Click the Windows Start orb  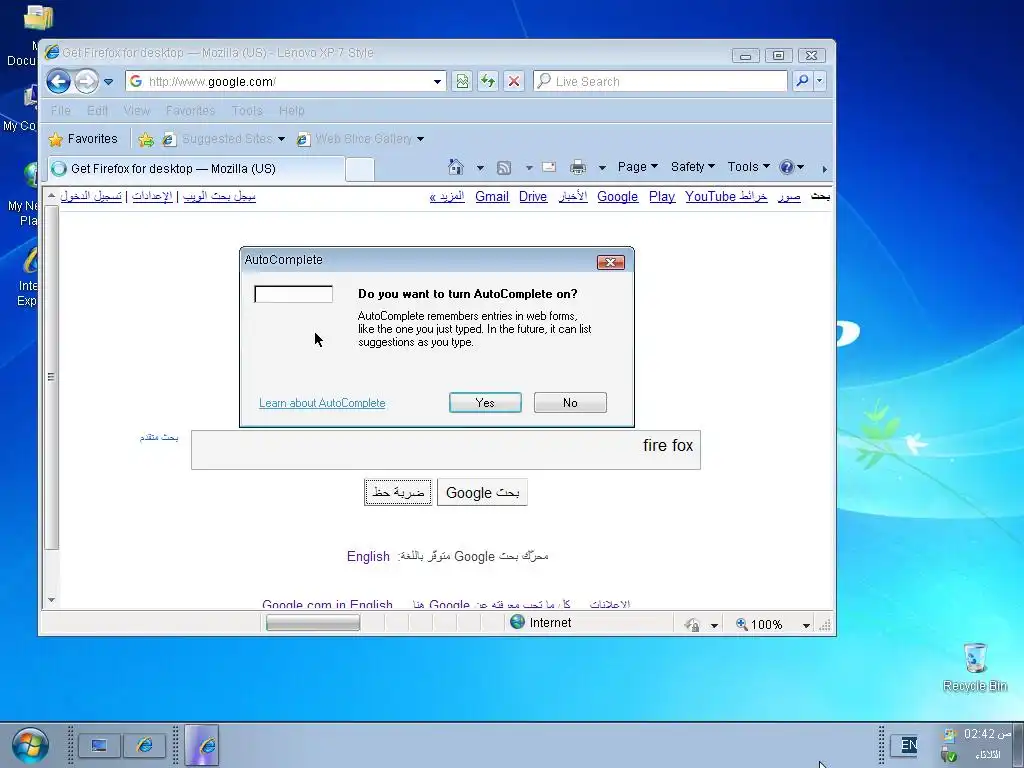30,745
